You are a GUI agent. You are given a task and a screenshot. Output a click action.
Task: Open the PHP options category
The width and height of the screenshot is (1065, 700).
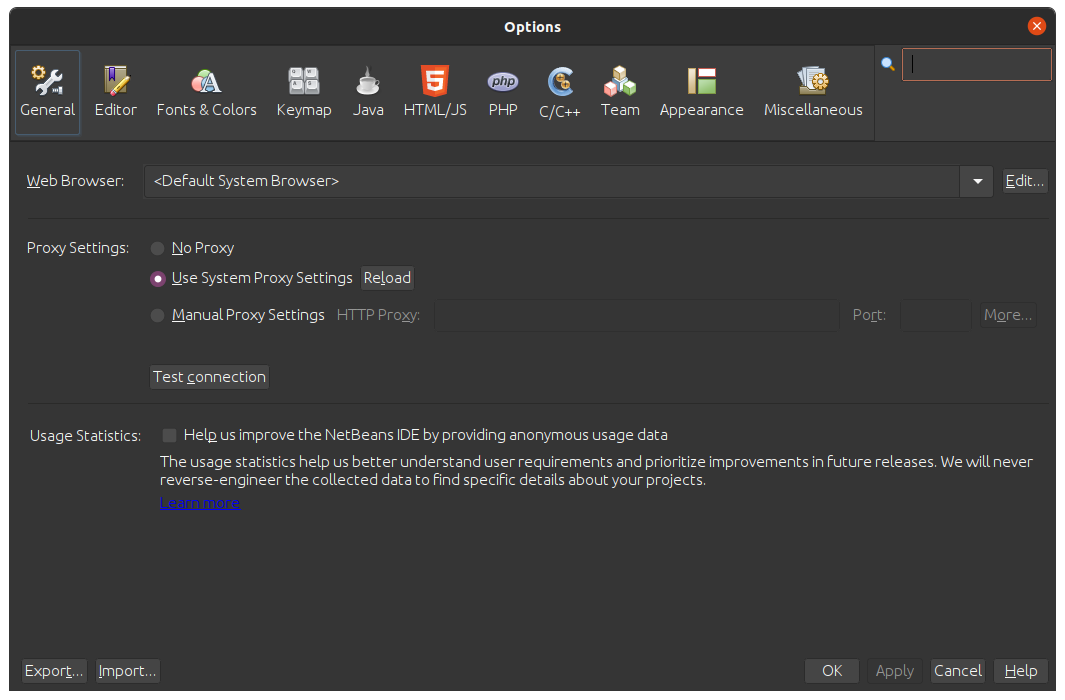pyautogui.click(x=503, y=92)
